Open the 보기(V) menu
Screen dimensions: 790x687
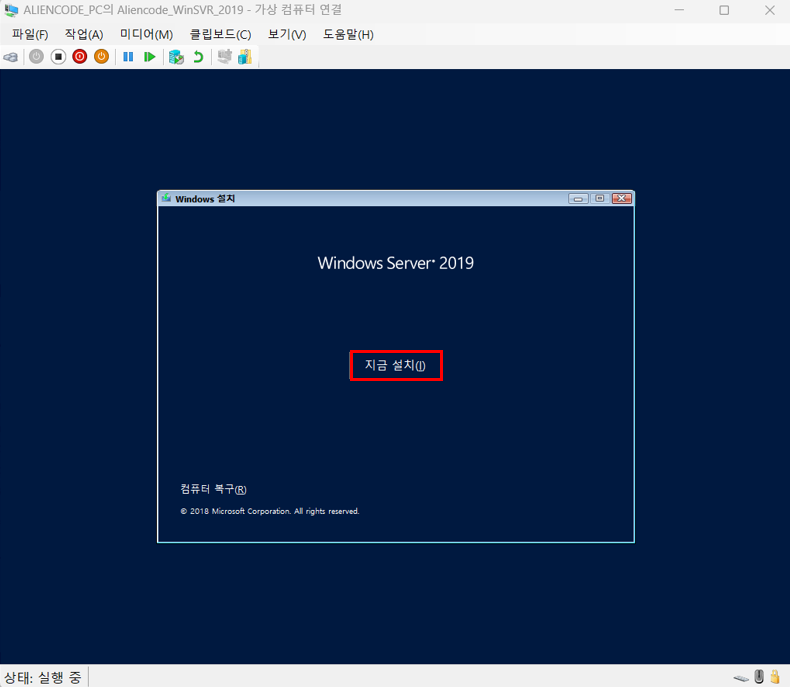click(x=287, y=34)
